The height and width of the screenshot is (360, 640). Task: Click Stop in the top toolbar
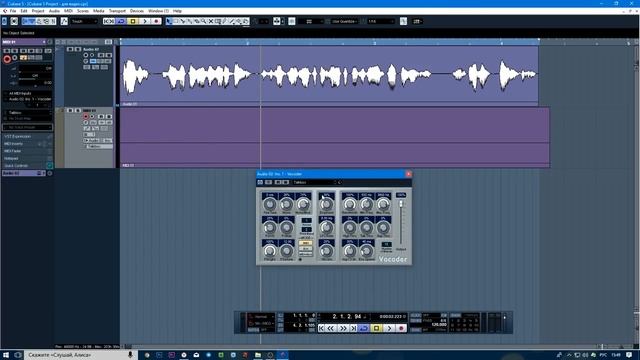[x=133, y=21]
